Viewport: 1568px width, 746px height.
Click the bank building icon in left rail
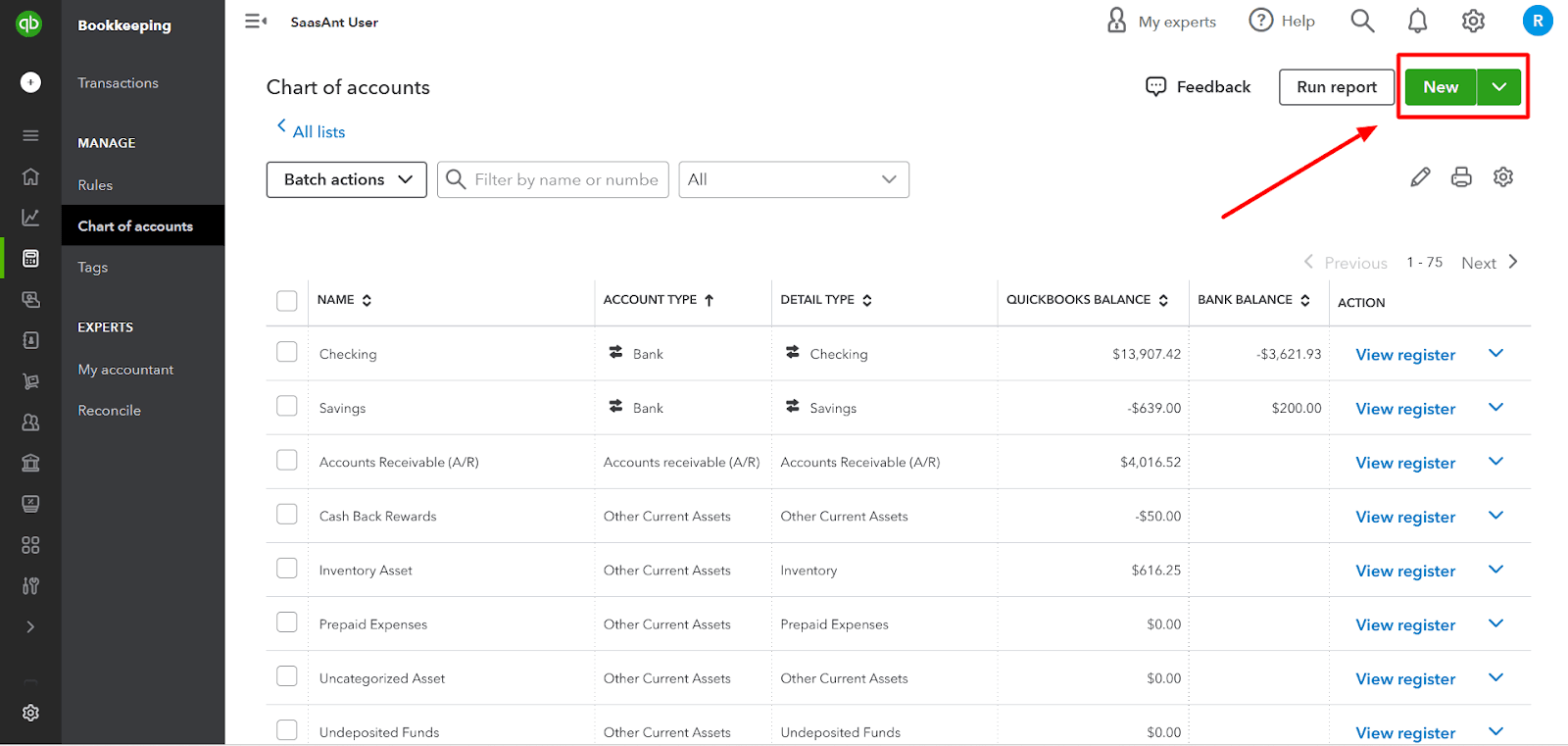30,463
